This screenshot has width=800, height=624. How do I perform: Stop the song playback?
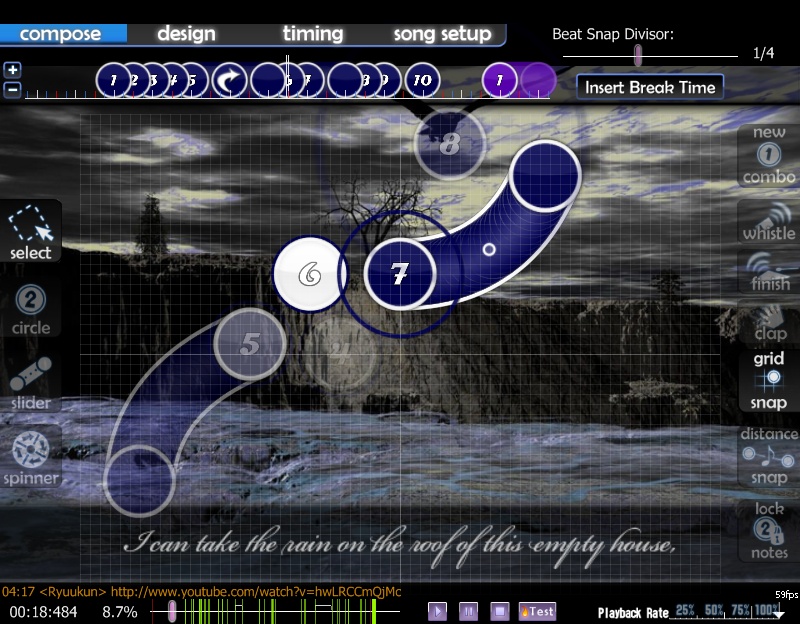click(x=499, y=611)
